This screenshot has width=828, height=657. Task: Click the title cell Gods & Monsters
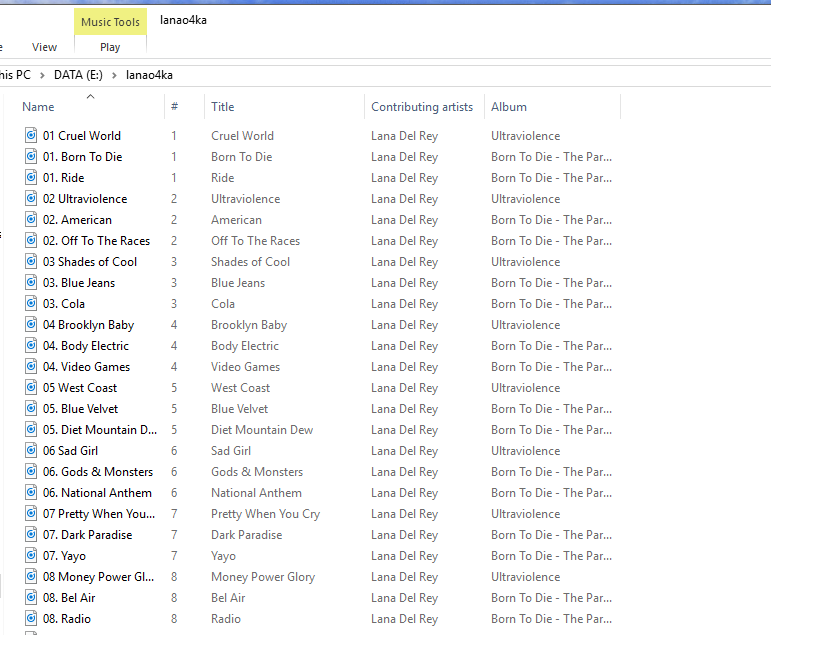(257, 472)
